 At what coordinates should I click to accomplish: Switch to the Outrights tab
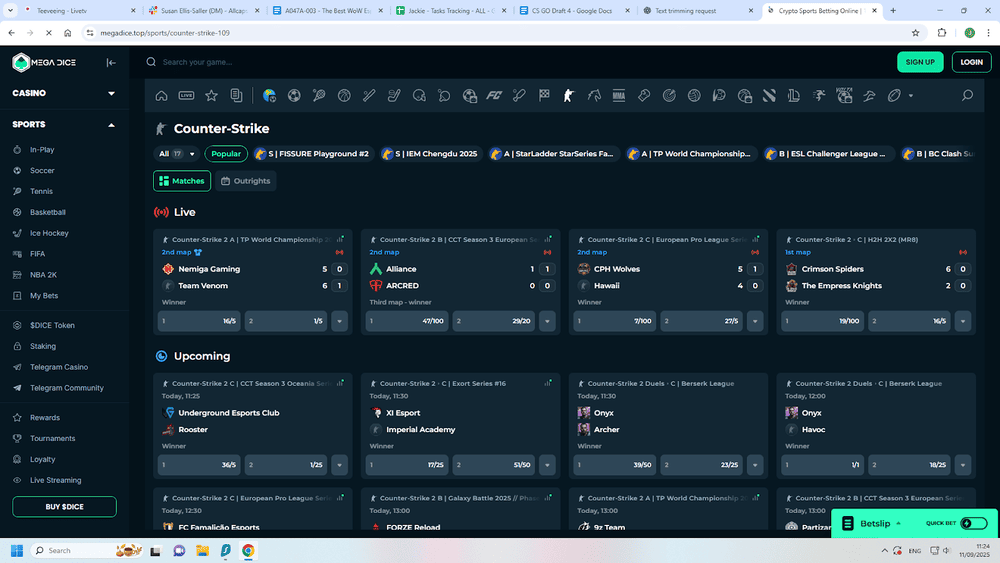(246, 181)
